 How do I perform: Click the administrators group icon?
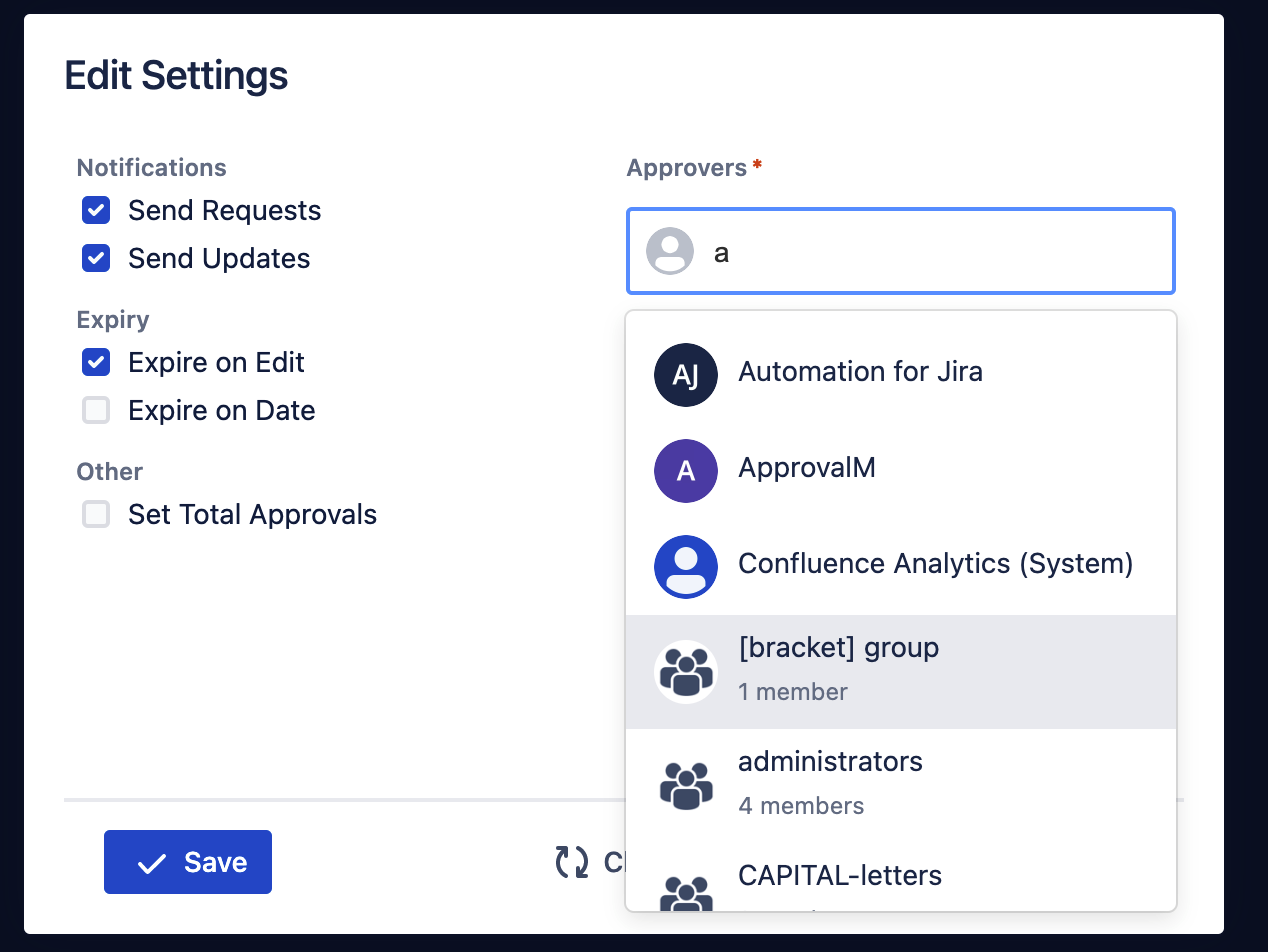685,785
